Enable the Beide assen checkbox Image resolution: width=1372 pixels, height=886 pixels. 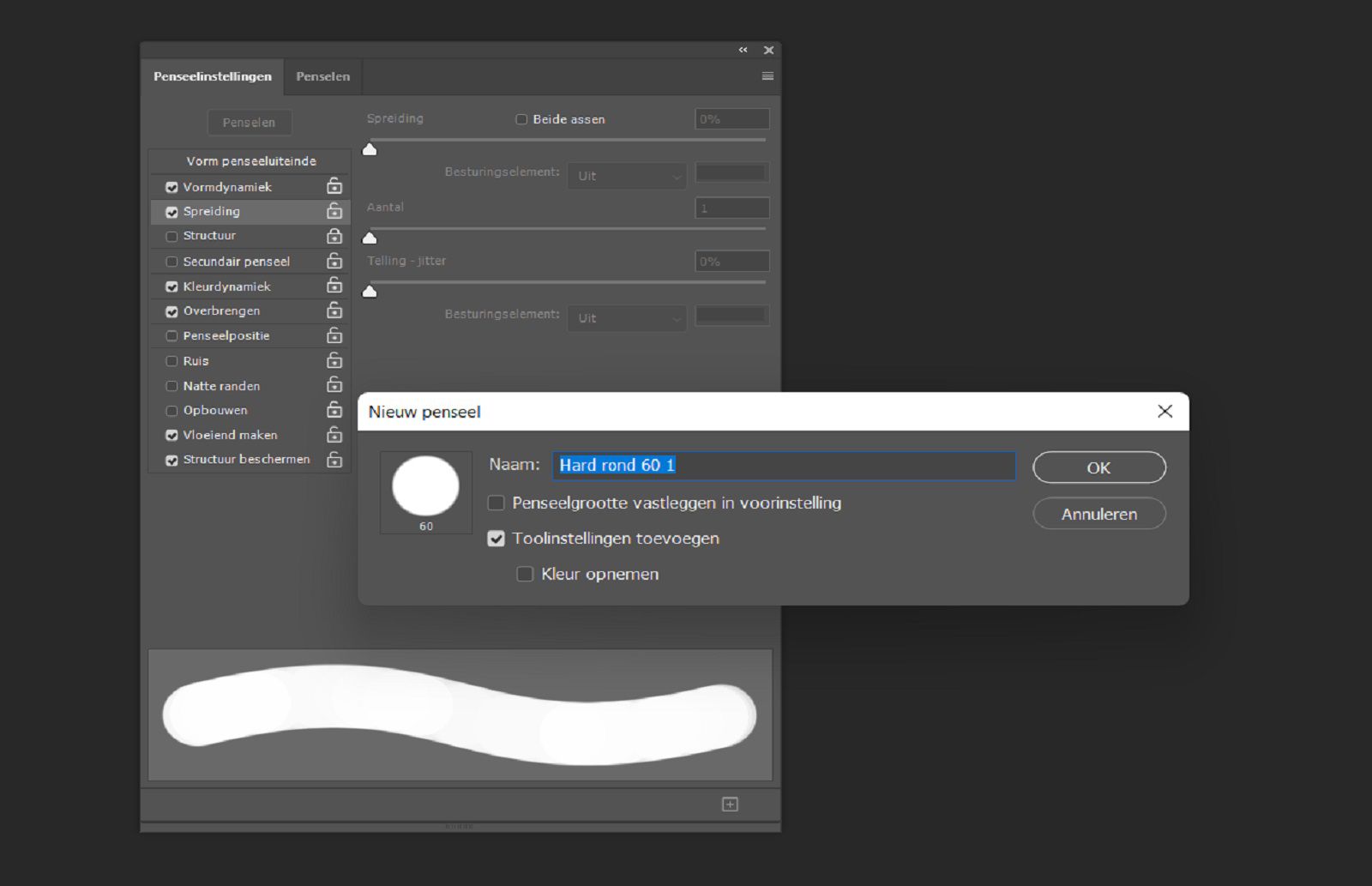[521, 119]
